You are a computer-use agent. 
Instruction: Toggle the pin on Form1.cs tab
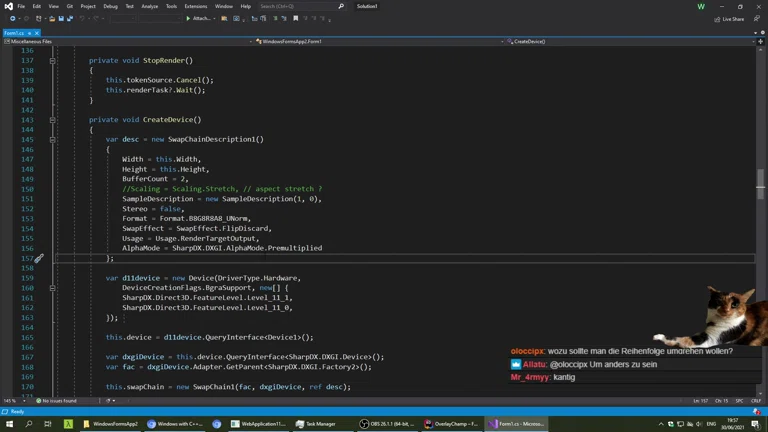coord(29,33)
